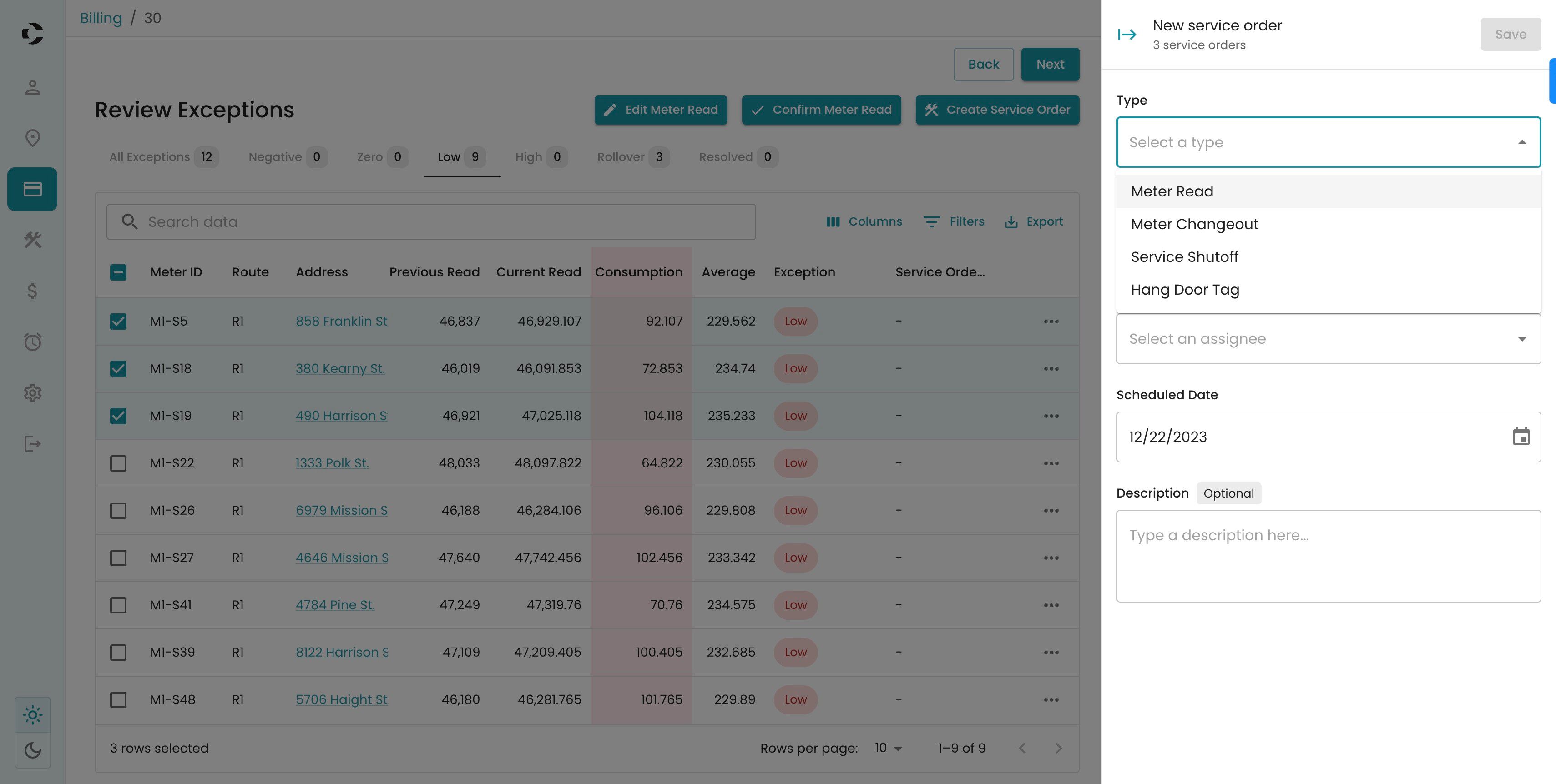
Task: Expand the Select an assignee dropdown
Action: [x=1328, y=339]
